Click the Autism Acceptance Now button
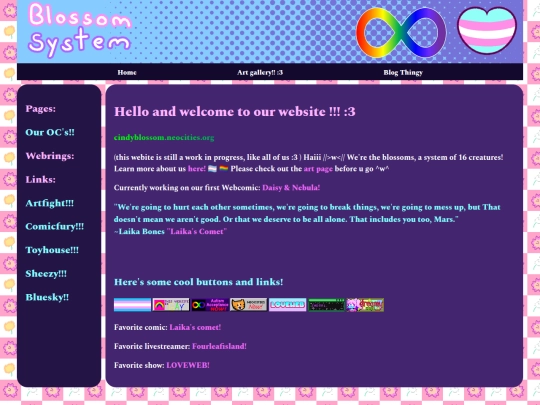This screenshot has height=405, width=540. (x=210, y=305)
